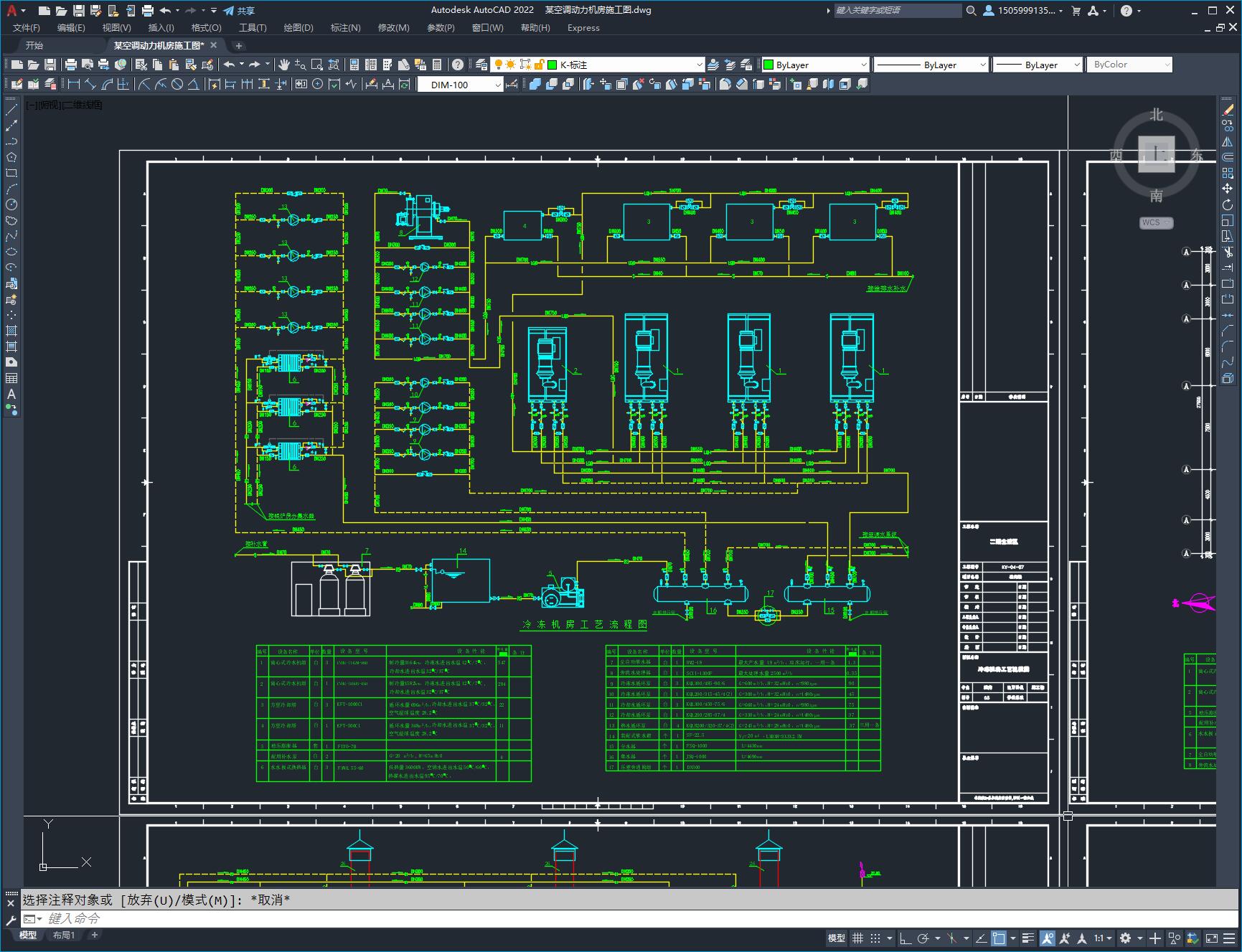Choose the Multiline Text tool
1242x952 pixels.
click(x=11, y=394)
